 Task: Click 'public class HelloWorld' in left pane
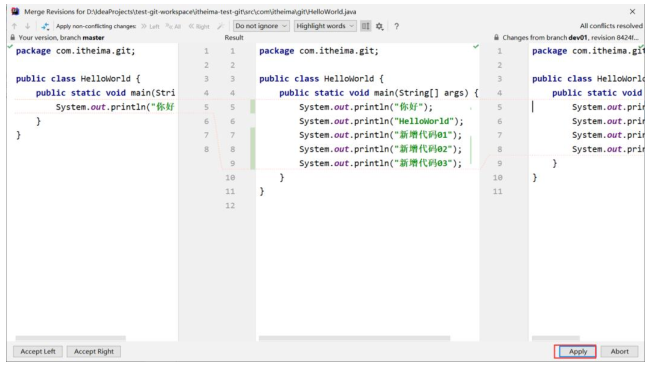point(78,79)
